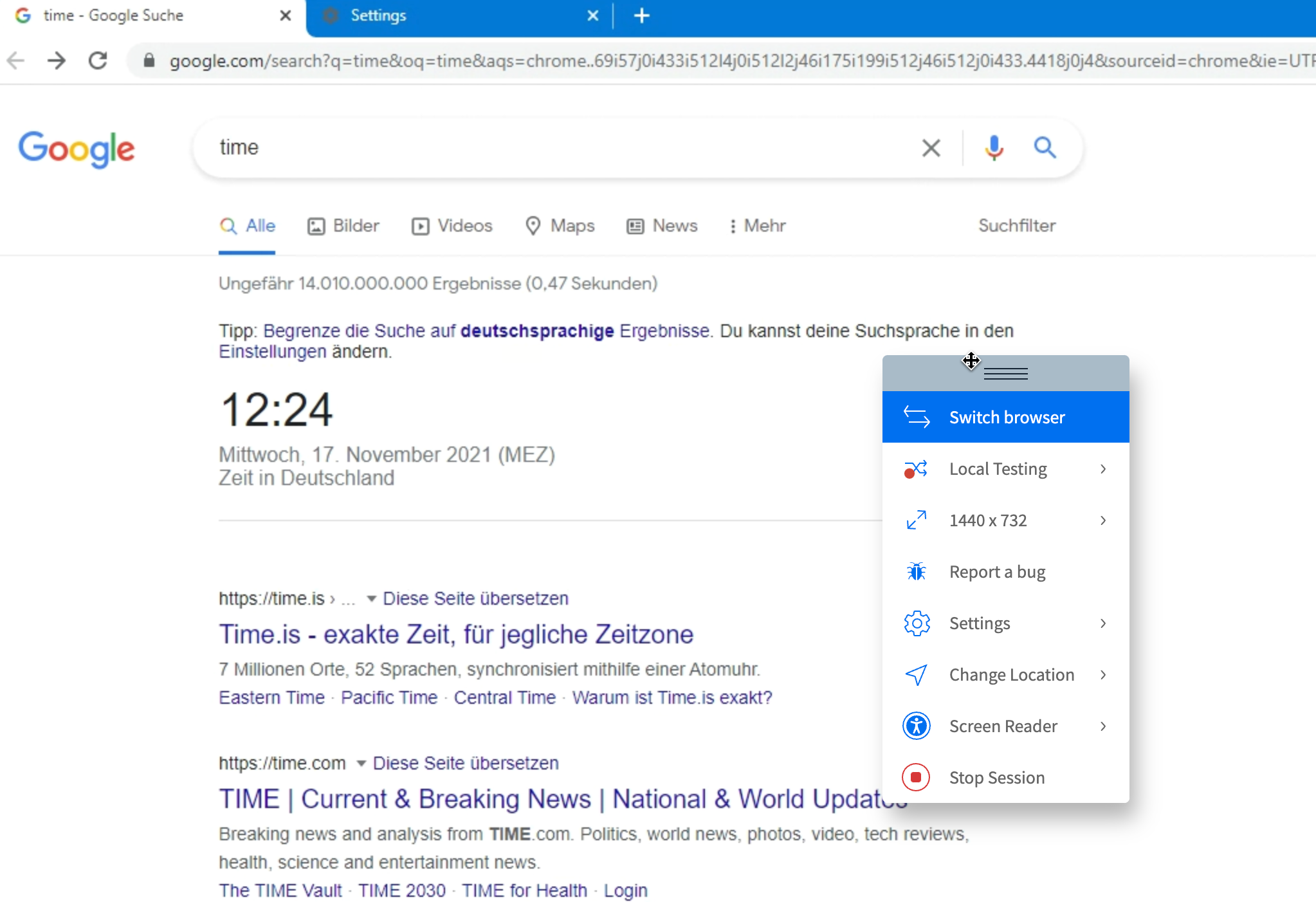This screenshot has height=902, width=1316.
Task: Click the Suchfilter option
Action: (x=1016, y=226)
